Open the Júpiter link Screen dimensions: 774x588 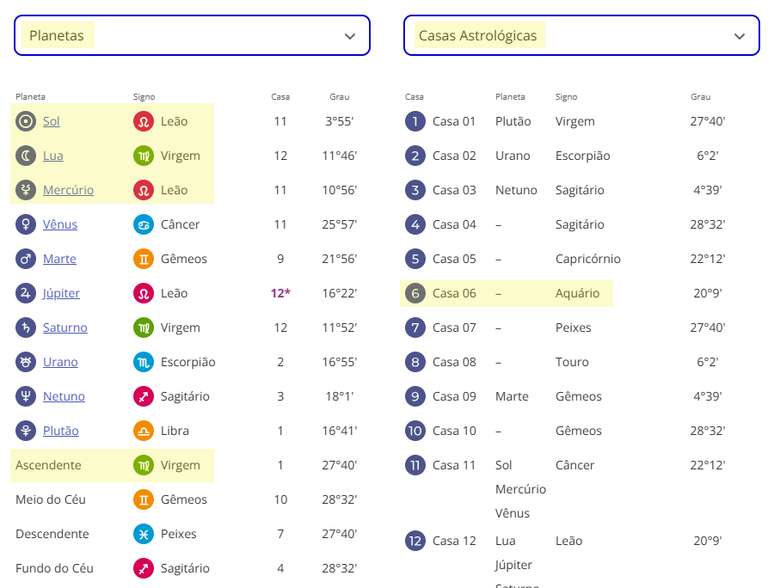point(61,293)
